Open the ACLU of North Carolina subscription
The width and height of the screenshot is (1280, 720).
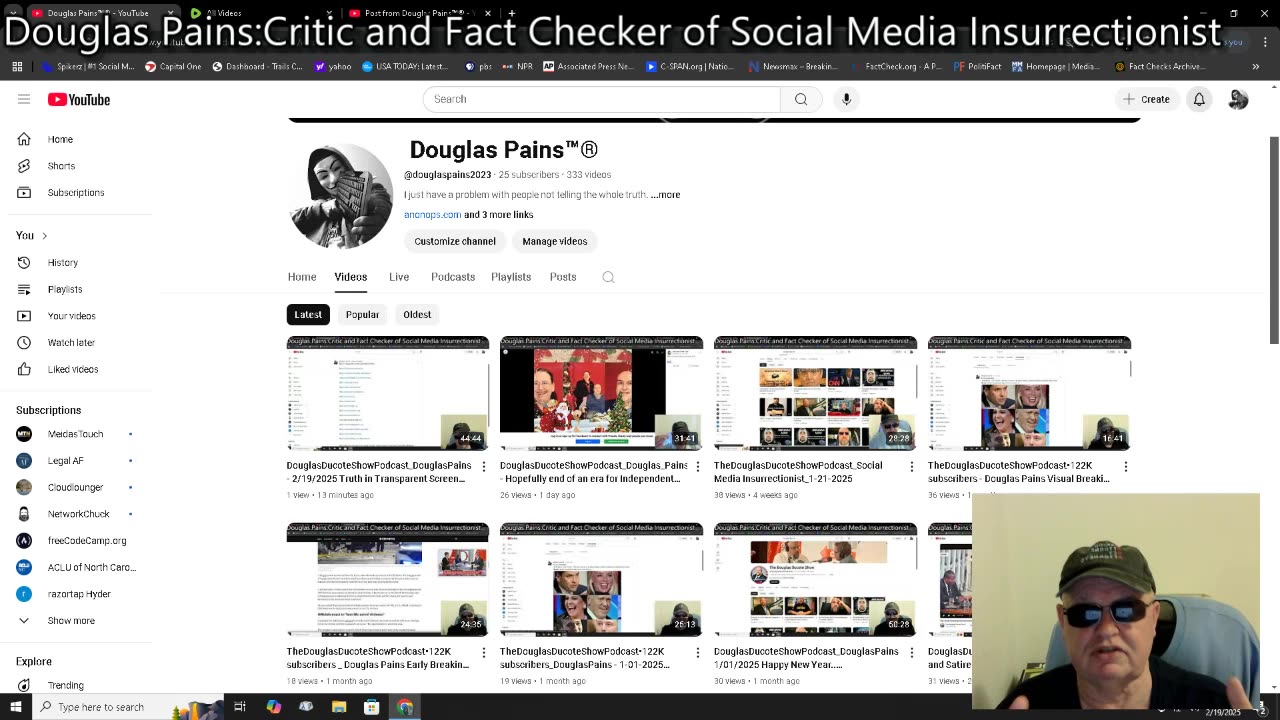coord(78,567)
